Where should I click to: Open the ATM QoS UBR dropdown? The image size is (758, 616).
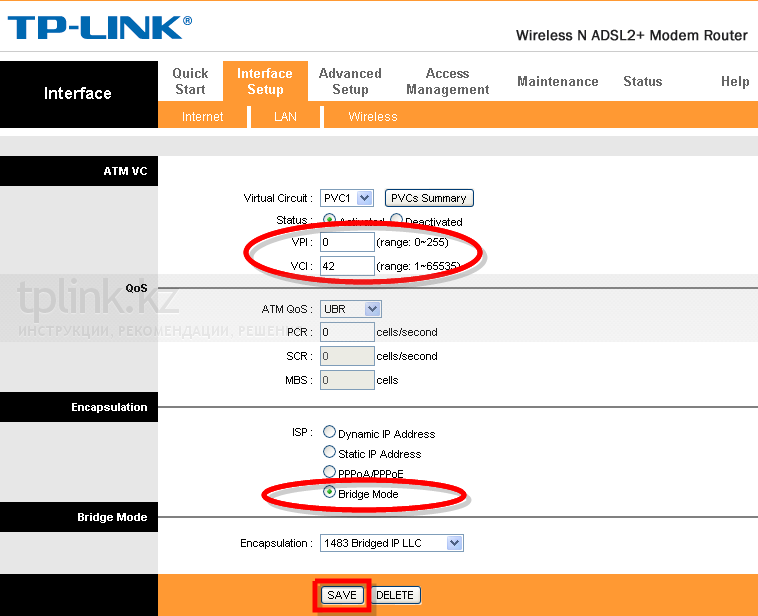(350, 309)
